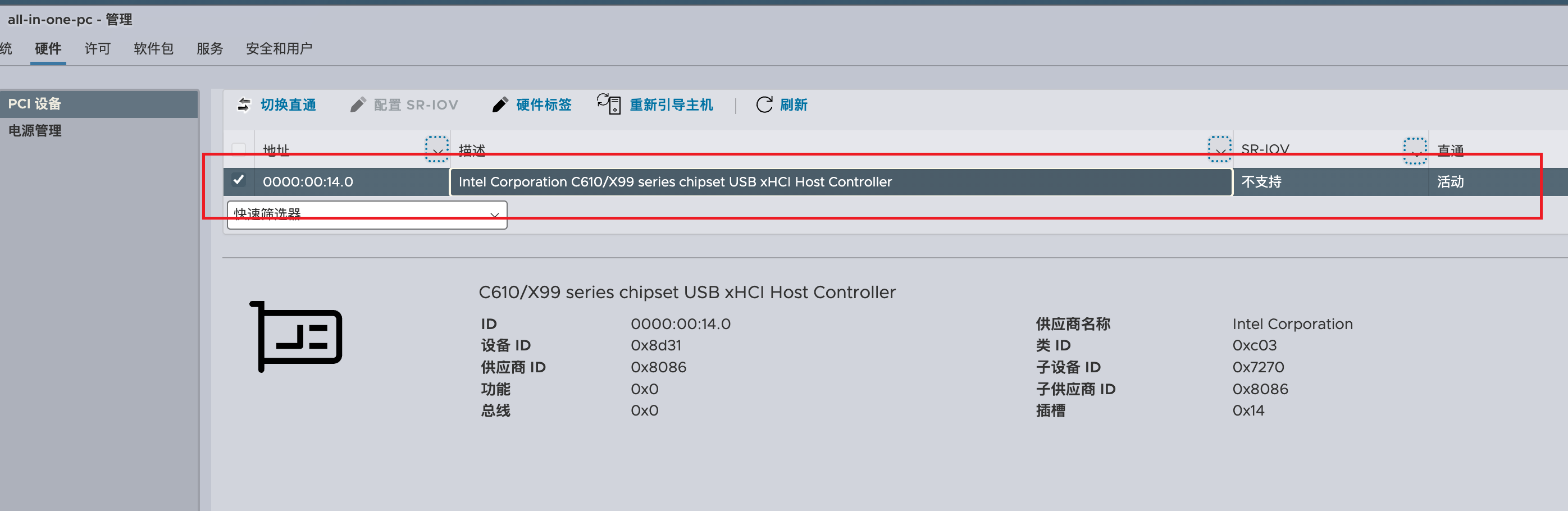Switch to the 许可 tab
The image size is (1568, 511).
click(97, 49)
